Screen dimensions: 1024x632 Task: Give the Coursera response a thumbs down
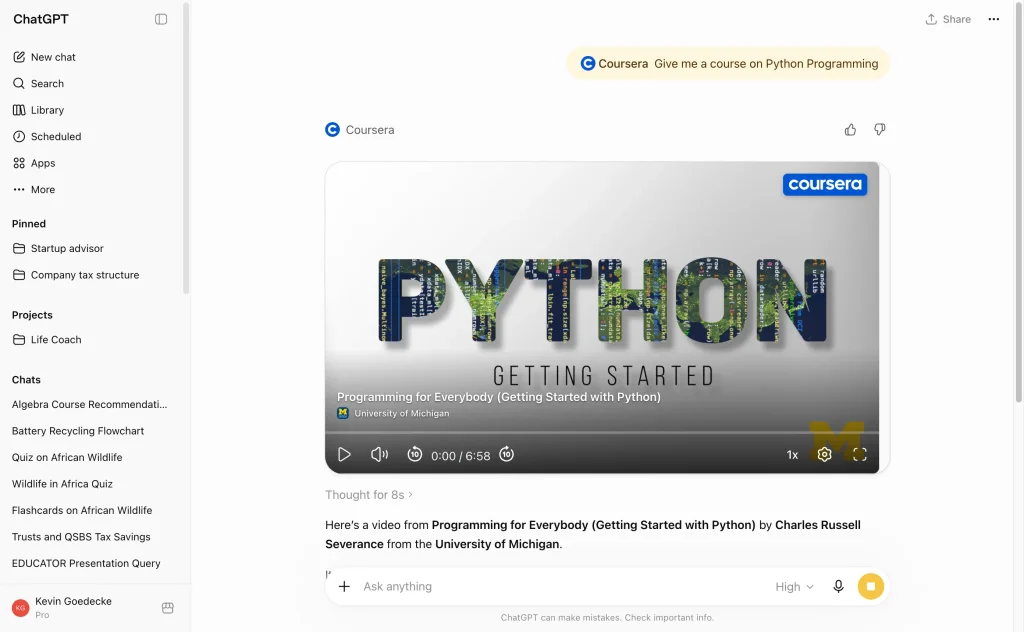(880, 129)
